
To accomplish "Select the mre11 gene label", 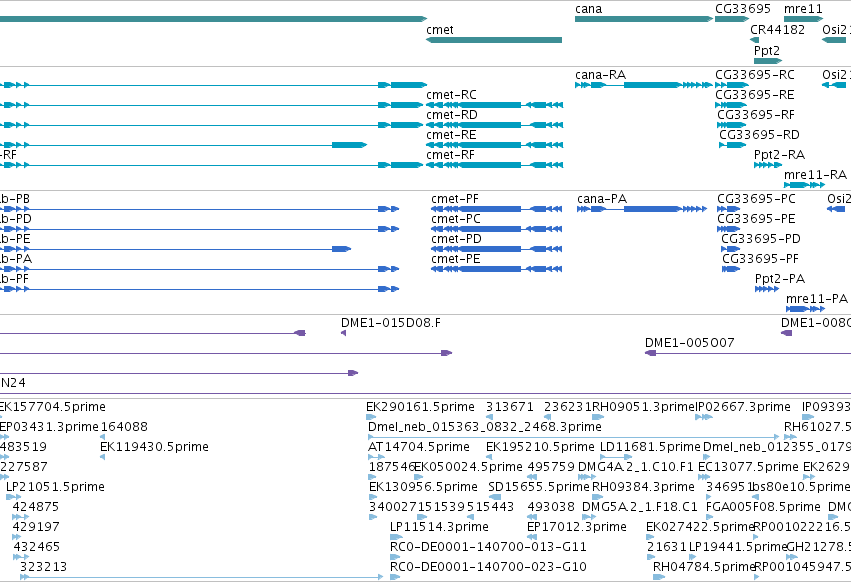I will 803,9.
